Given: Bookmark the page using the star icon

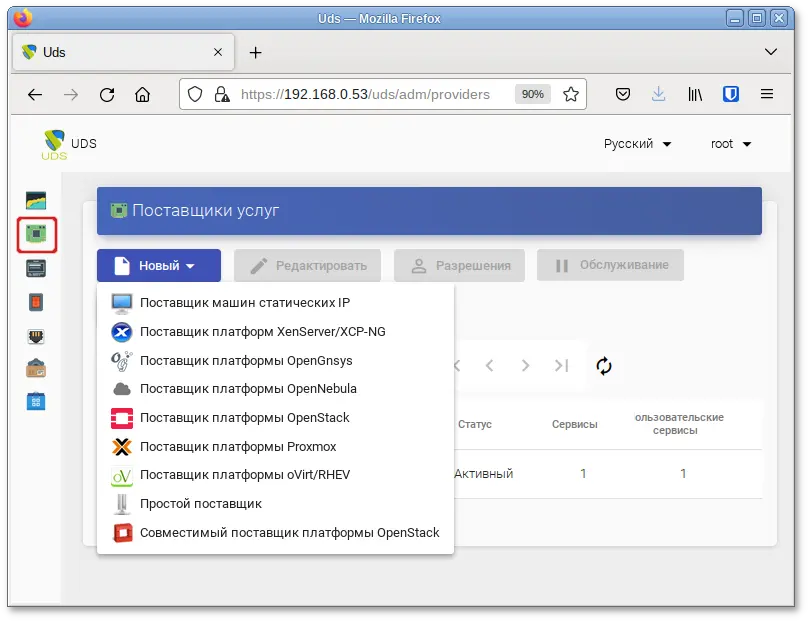Looking at the screenshot, I should [x=570, y=94].
